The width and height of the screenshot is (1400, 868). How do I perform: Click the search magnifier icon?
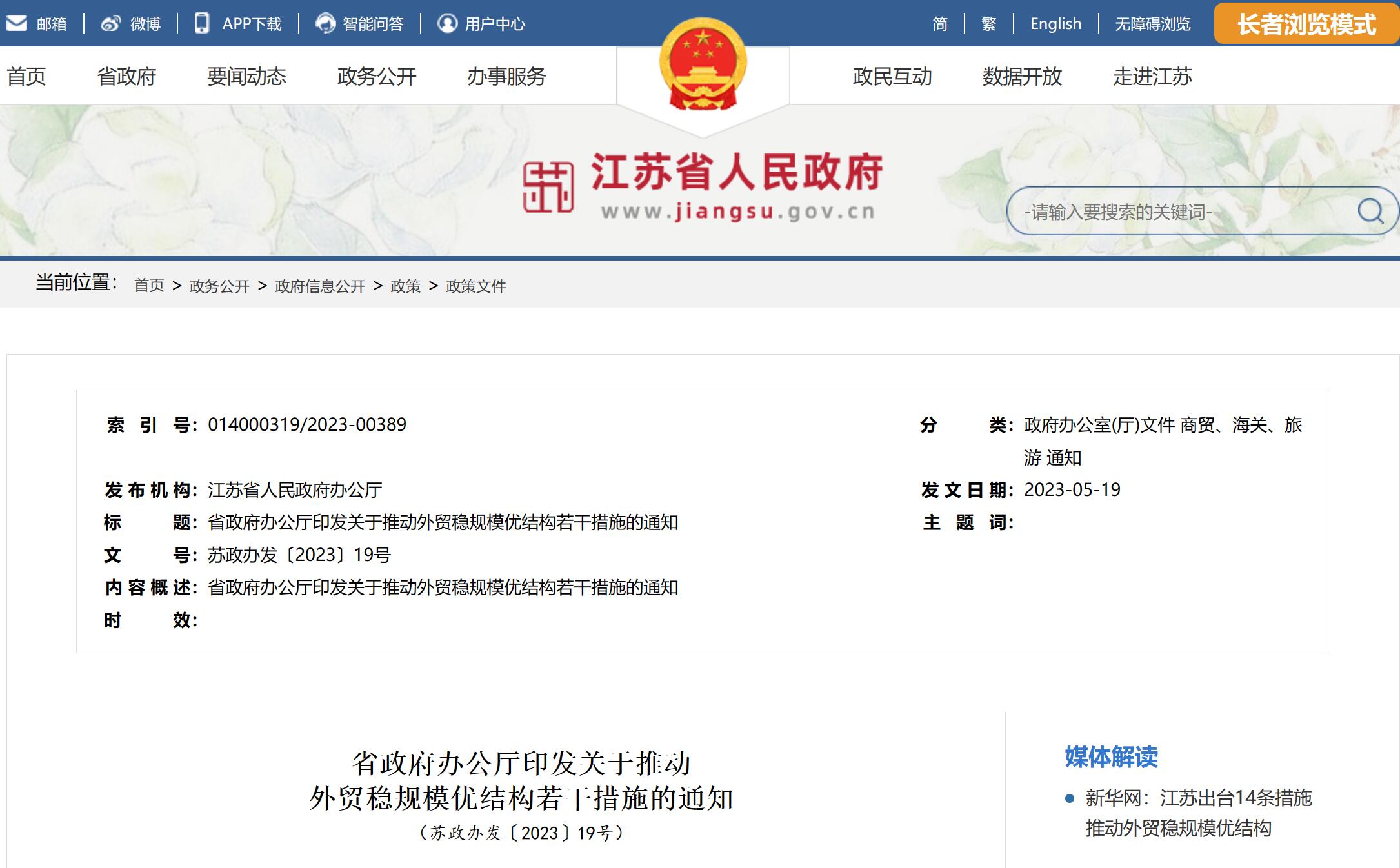pyautogui.click(x=1370, y=211)
